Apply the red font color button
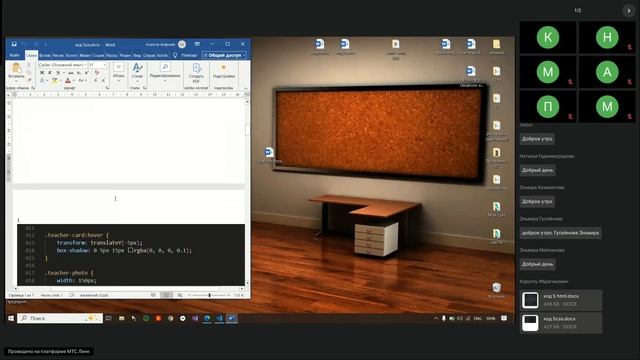The image size is (640, 360). 68,80
